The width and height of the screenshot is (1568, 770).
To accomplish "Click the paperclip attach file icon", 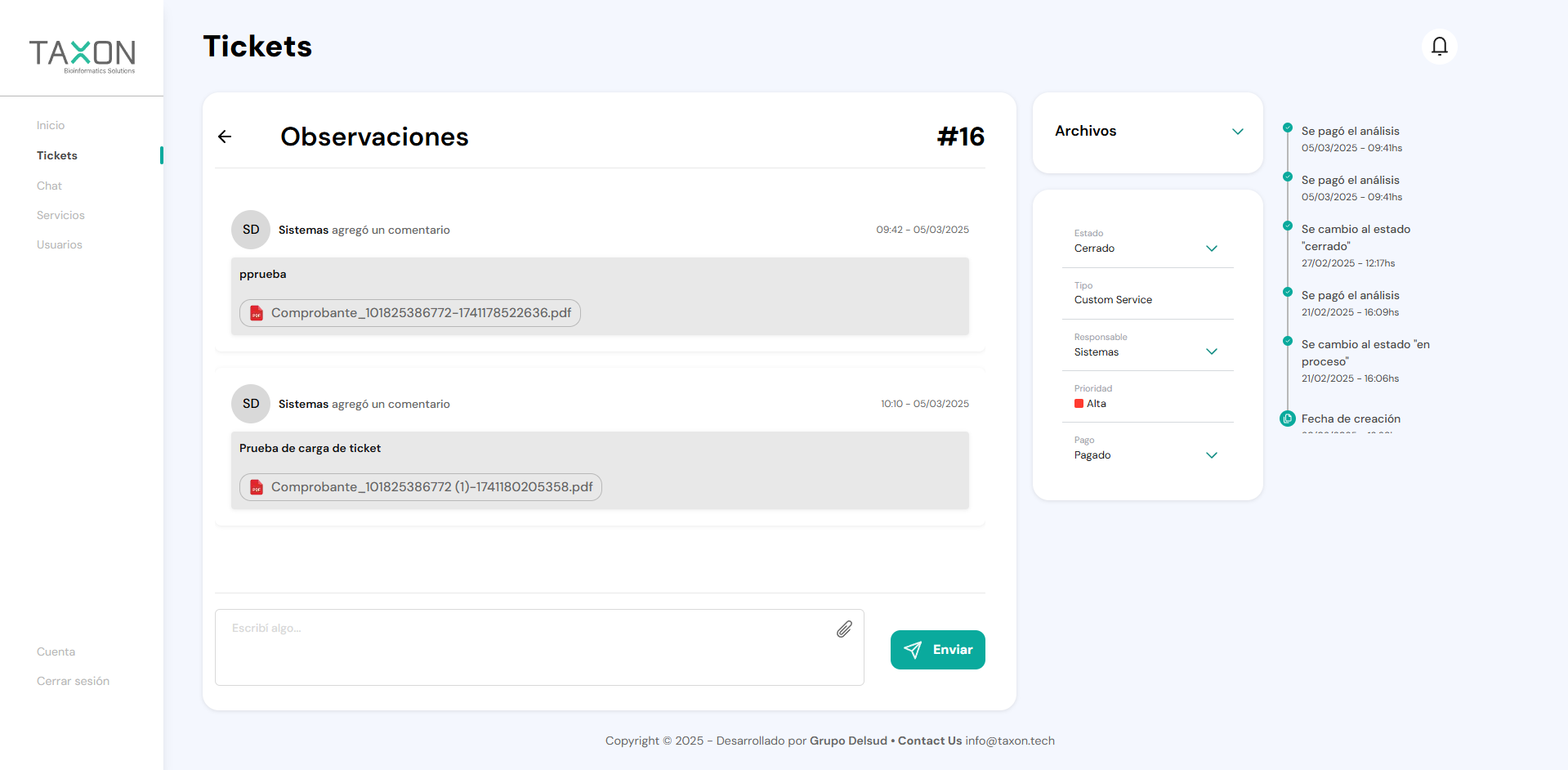I will 844,629.
